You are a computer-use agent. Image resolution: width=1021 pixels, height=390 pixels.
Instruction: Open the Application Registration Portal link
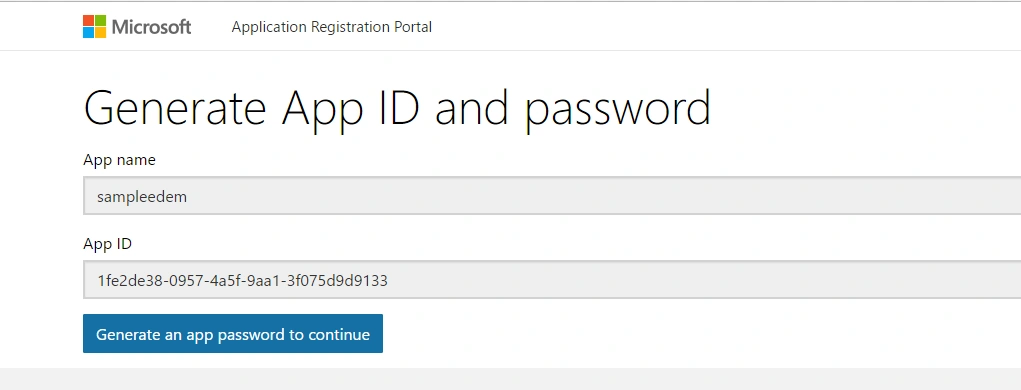331,27
